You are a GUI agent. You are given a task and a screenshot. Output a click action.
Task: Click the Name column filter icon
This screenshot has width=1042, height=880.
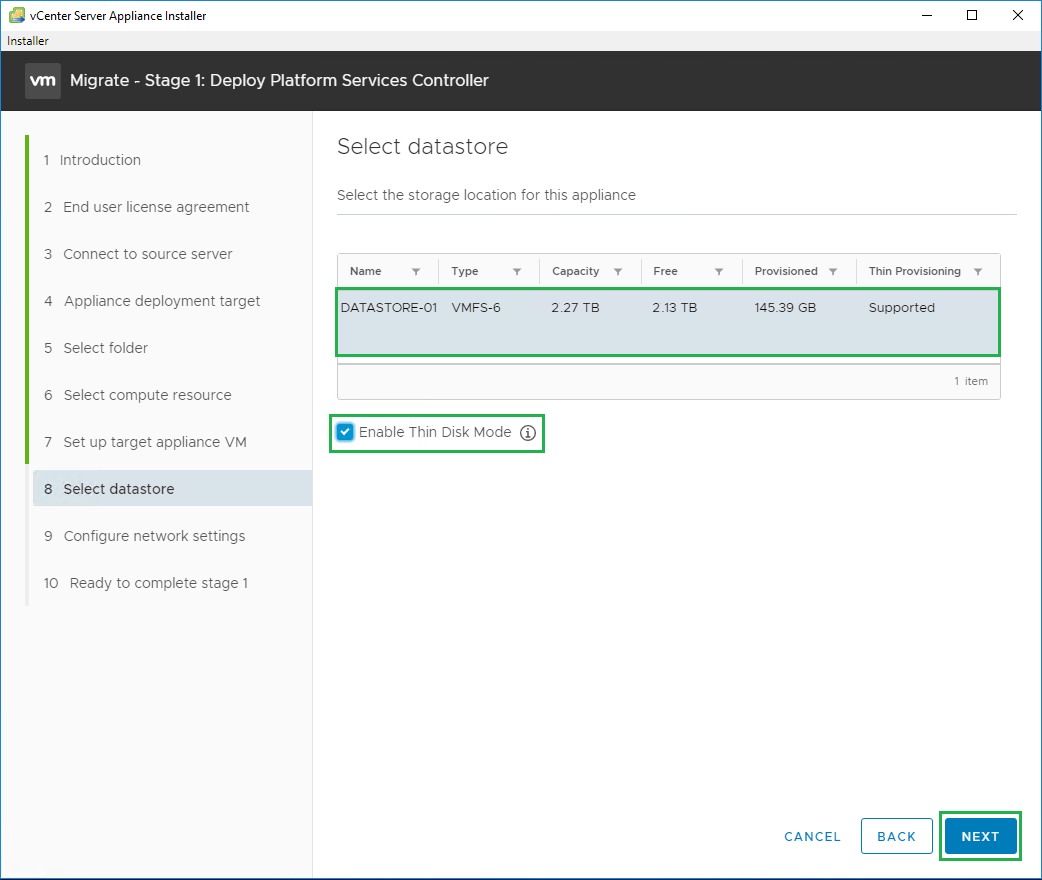pyautogui.click(x=416, y=272)
